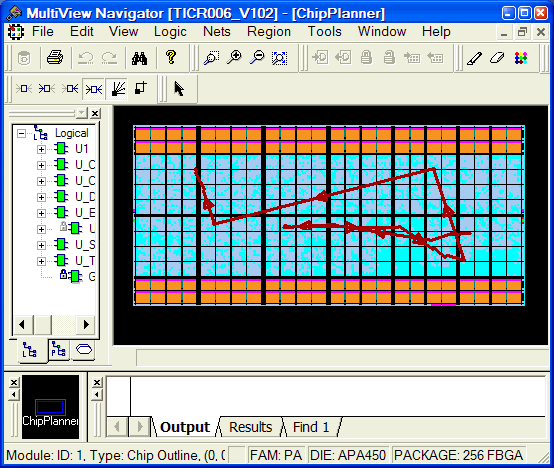Image resolution: width=554 pixels, height=468 pixels.
Task: Switch to the Find 1 tab
Action: [311, 427]
